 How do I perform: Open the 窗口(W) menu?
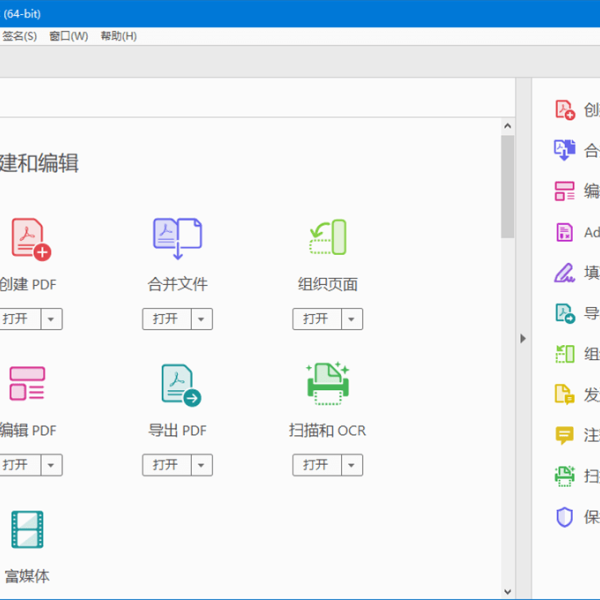[x=68, y=36]
